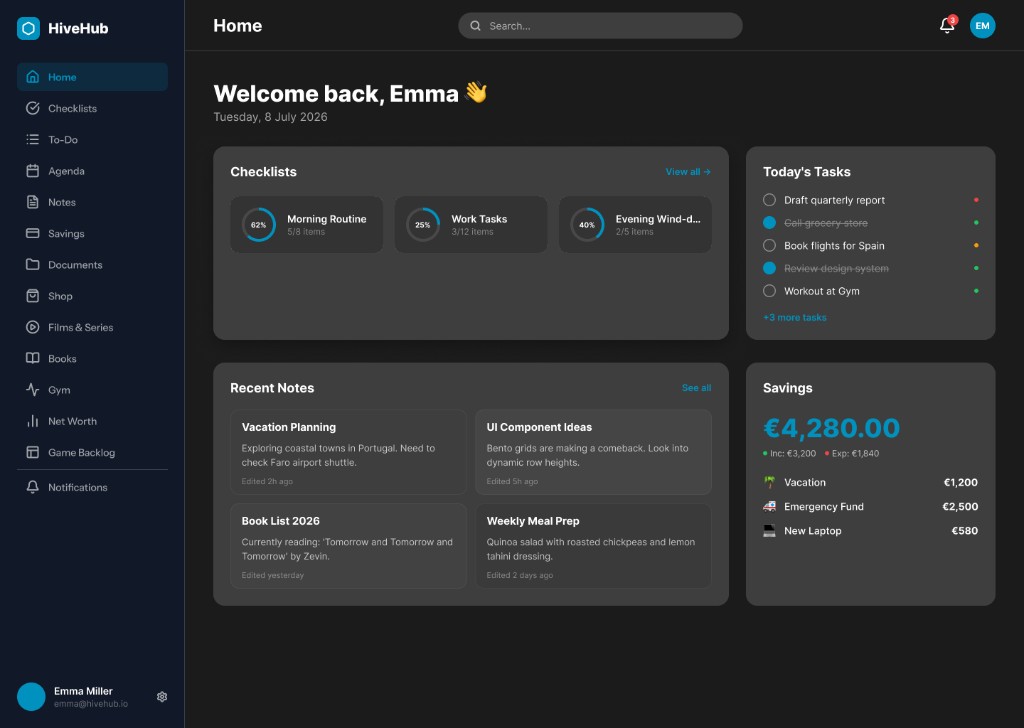Check off Draft quarterly report

[x=769, y=200]
